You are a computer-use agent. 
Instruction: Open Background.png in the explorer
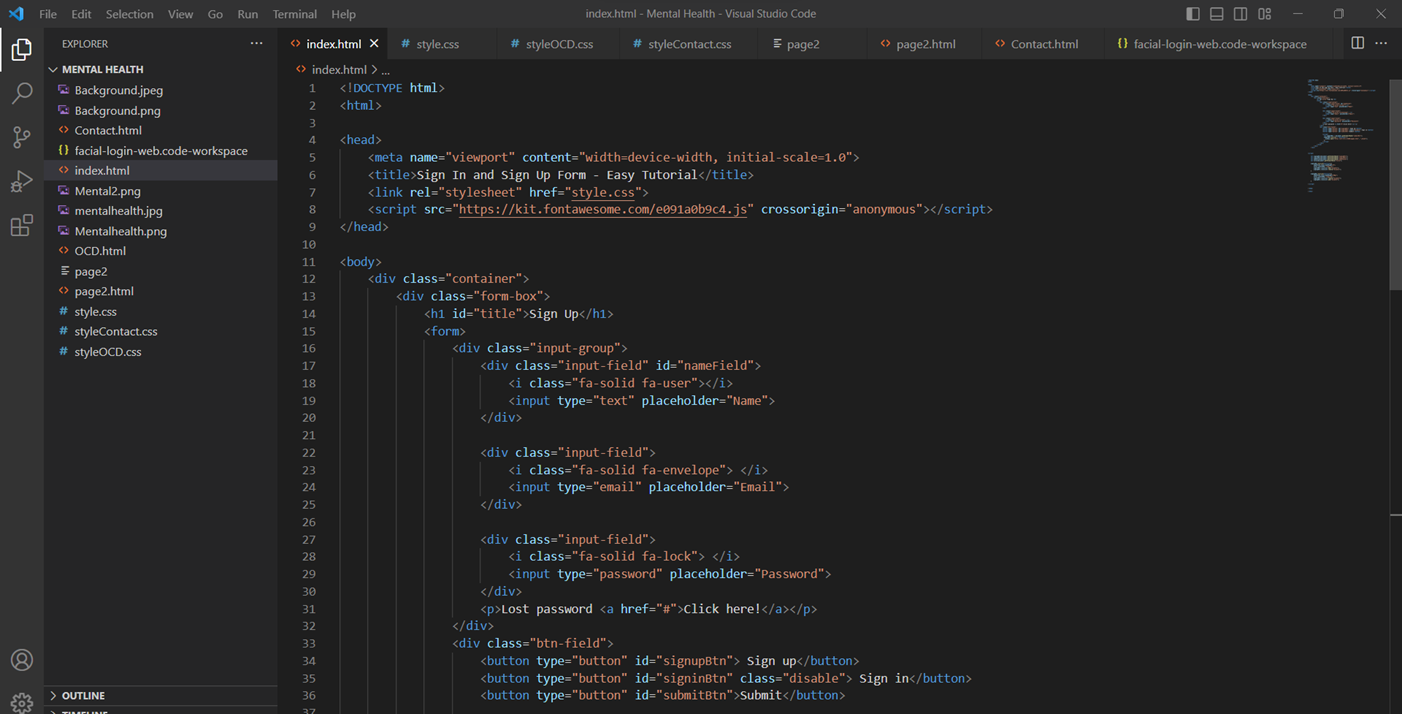click(160, 110)
